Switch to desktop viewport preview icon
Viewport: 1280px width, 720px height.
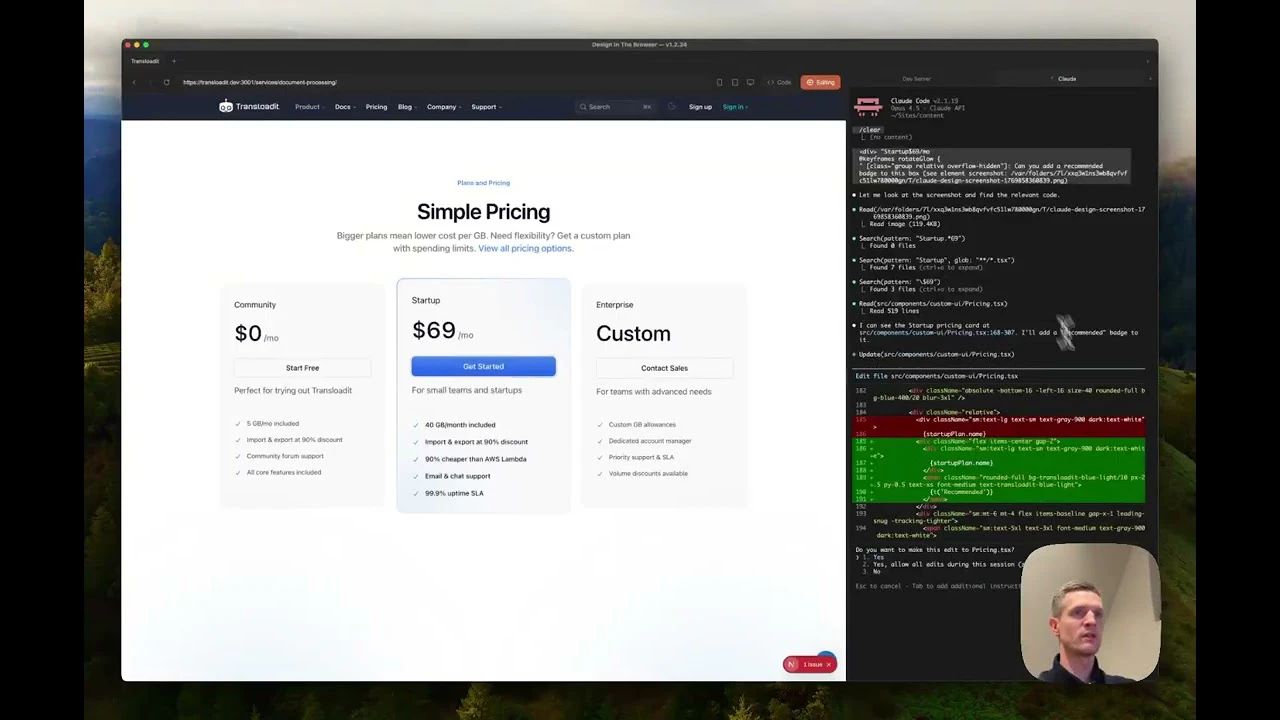pyautogui.click(x=750, y=82)
